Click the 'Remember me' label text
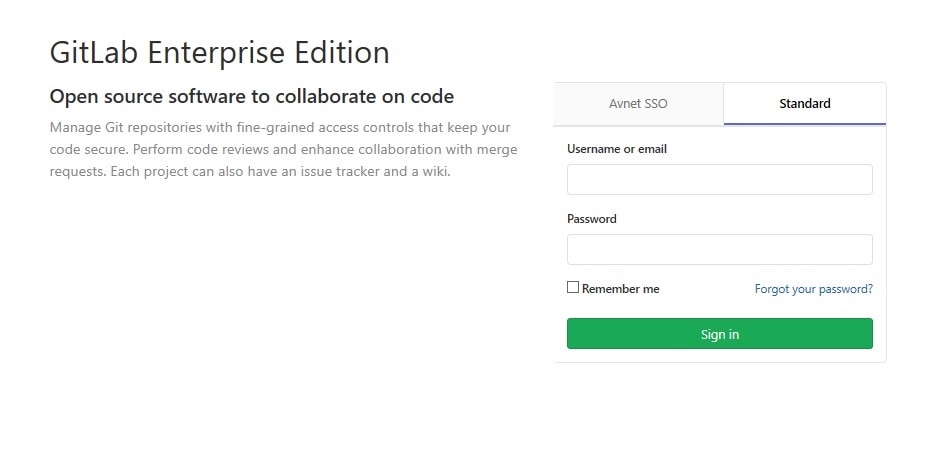Image resolution: width=947 pixels, height=457 pixels. pos(620,289)
